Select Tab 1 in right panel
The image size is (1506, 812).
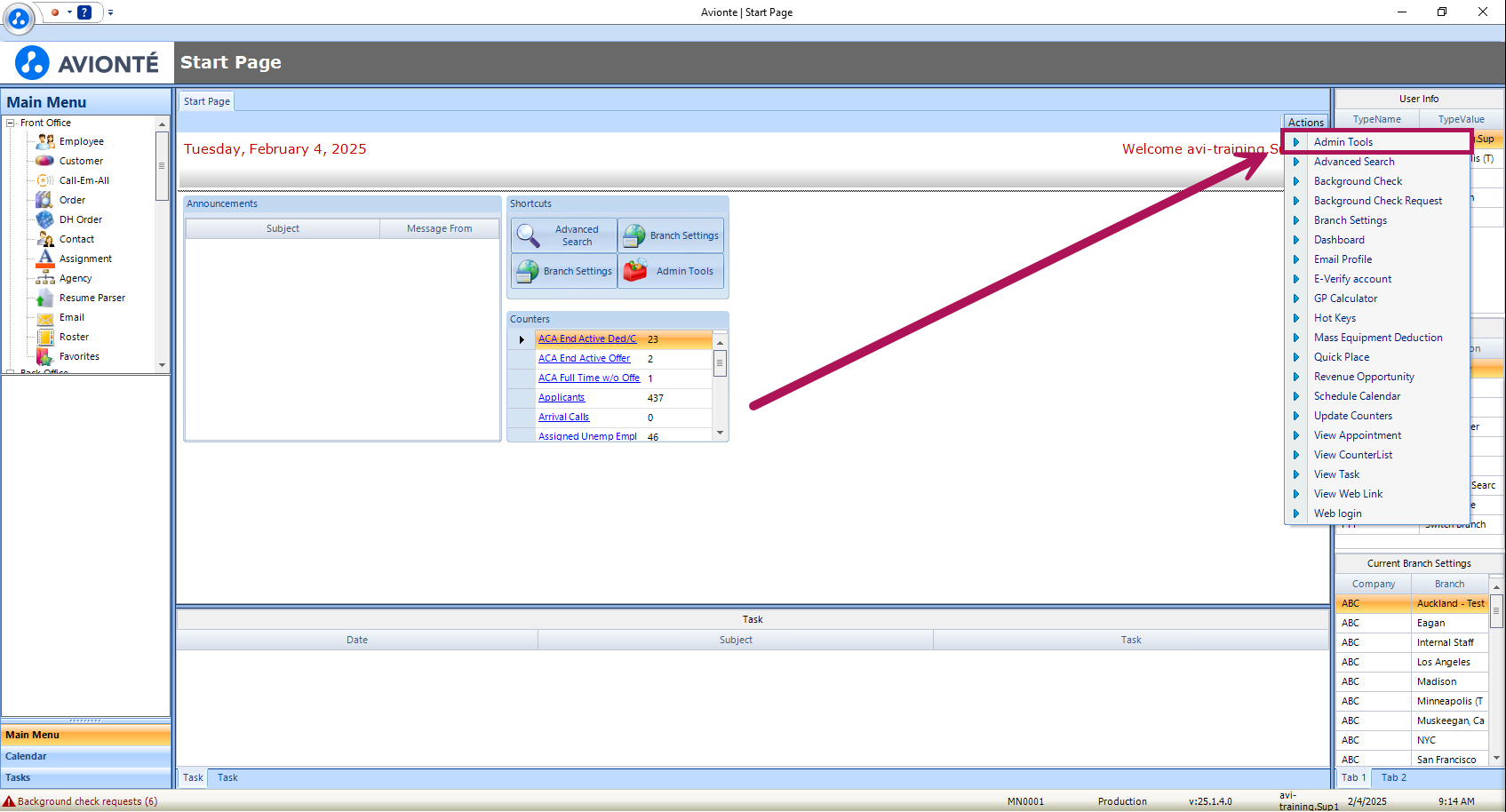1353,777
